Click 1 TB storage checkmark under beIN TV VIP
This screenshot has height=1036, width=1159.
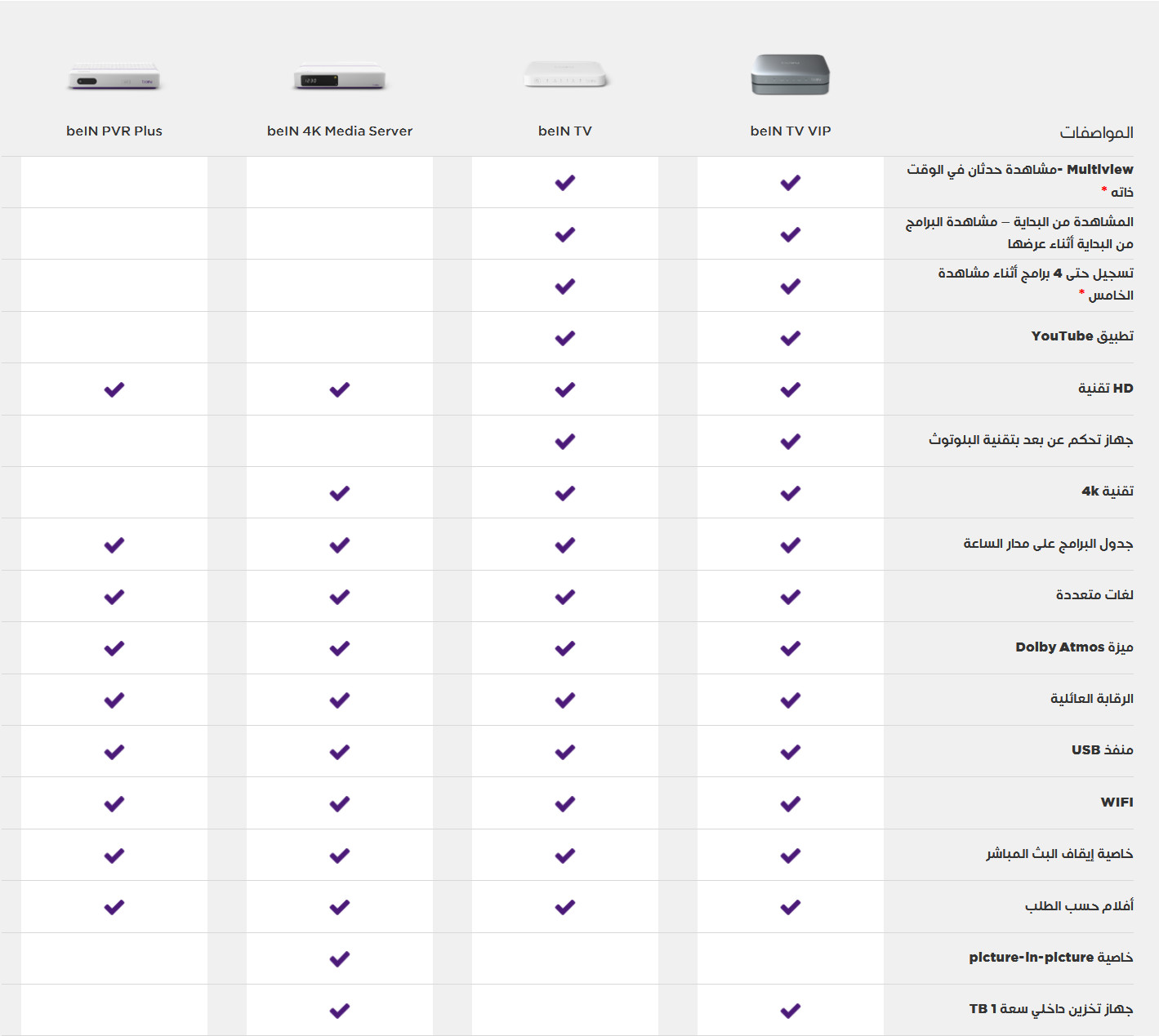(x=790, y=1011)
